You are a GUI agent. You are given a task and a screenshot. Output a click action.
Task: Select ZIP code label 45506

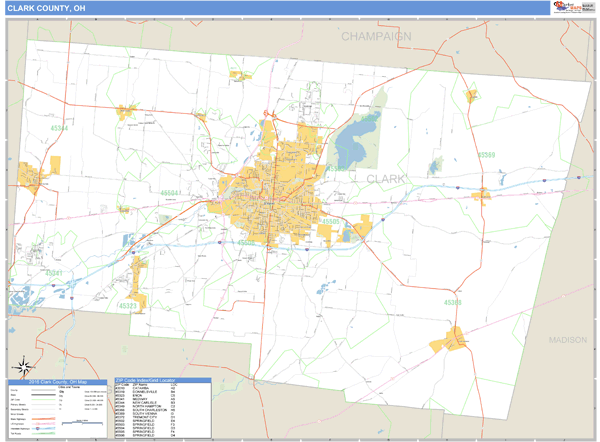tap(246, 242)
